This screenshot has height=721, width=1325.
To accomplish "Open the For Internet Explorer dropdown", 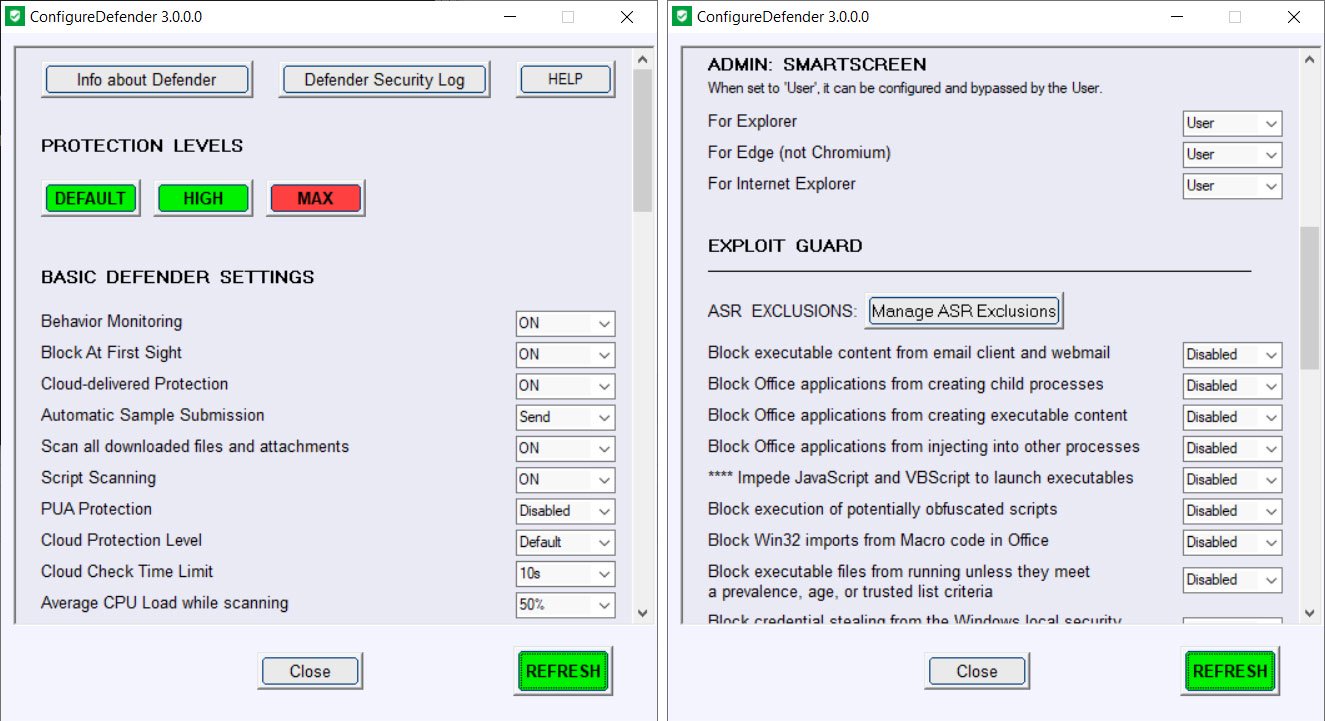I will click(x=1232, y=186).
